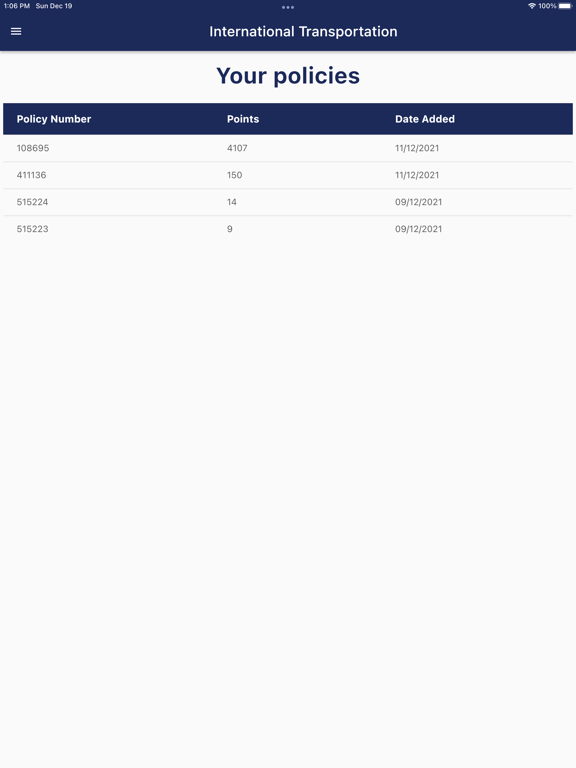Click date 09/12/2021 for policy 515223
Viewport: 576px width, 768px height.
tap(418, 229)
